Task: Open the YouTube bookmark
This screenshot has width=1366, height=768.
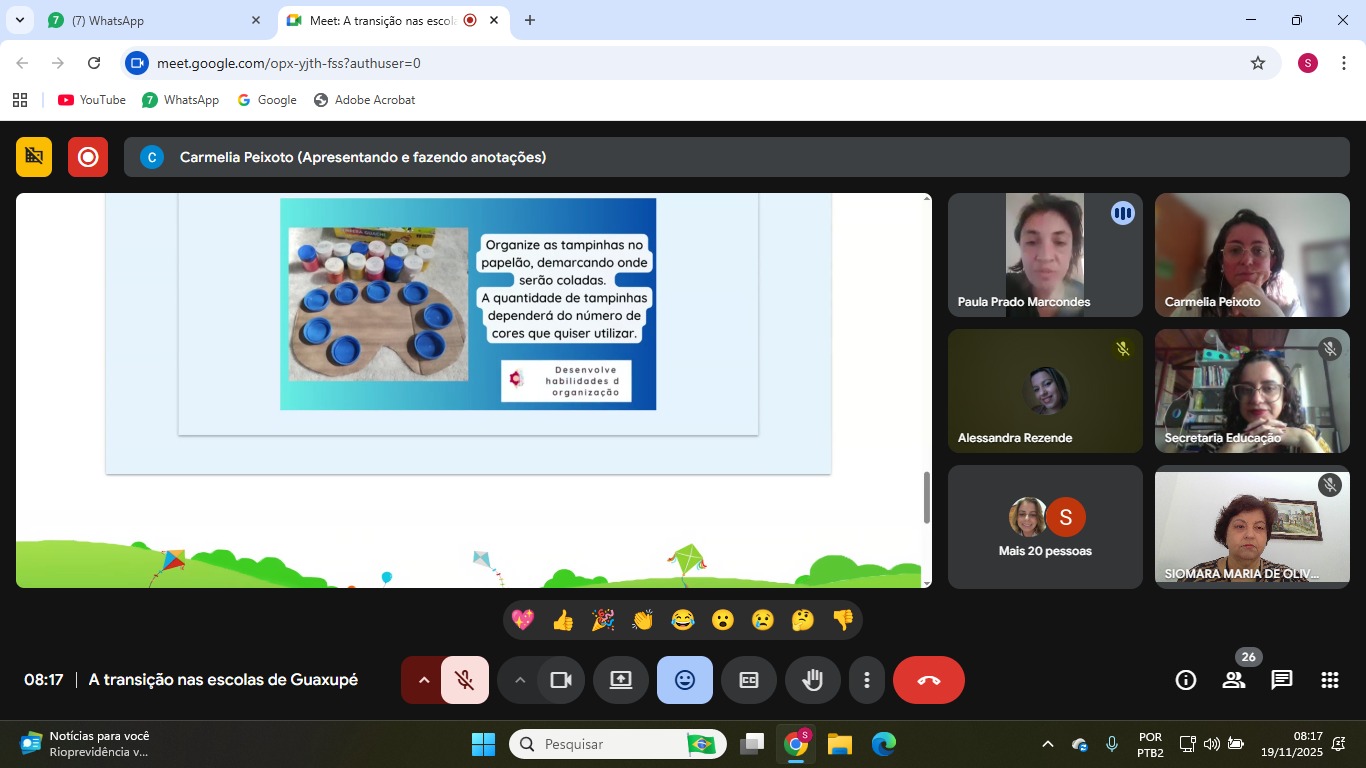Action: tap(92, 100)
